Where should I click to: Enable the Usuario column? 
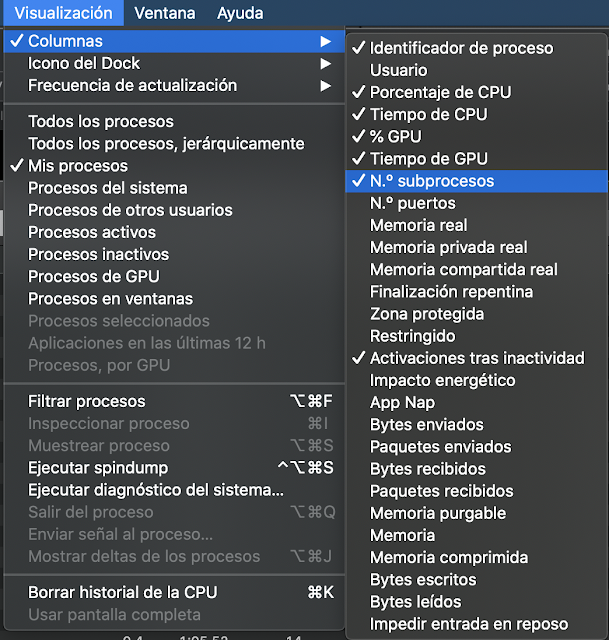[x=398, y=70]
